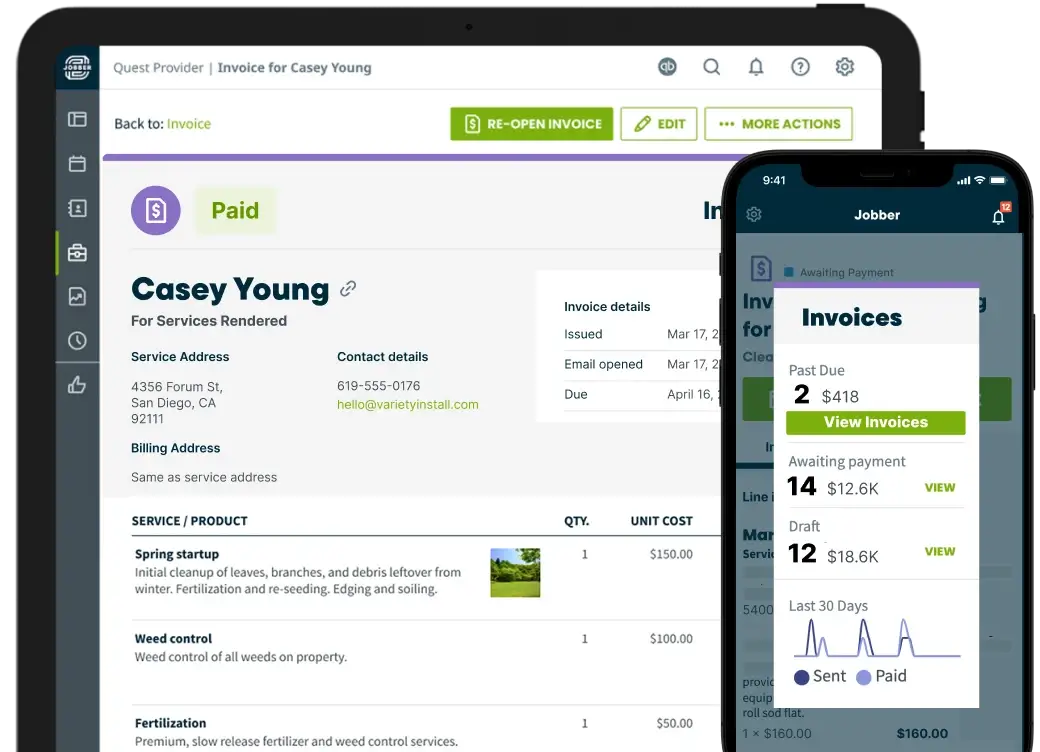Viewport: 1040px width, 752px height.
Task: Open the clock timesheet icon in sidebar
Action: pyautogui.click(x=77, y=341)
